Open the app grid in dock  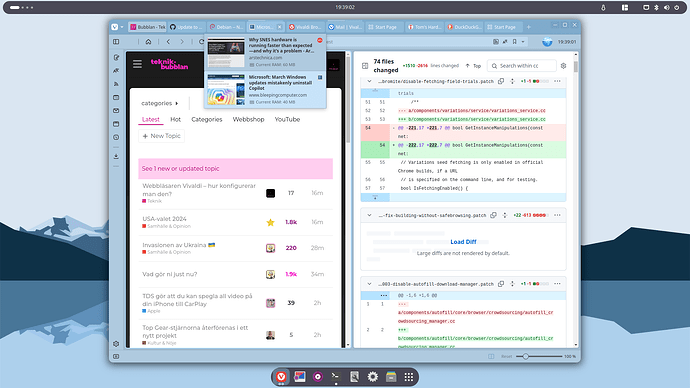(x=409, y=377)
